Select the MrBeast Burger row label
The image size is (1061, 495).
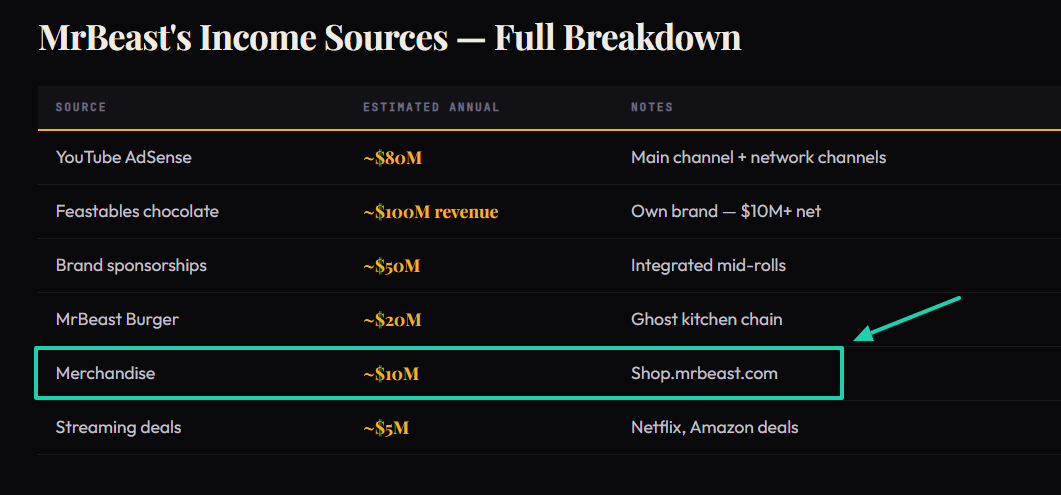point(117,319)
